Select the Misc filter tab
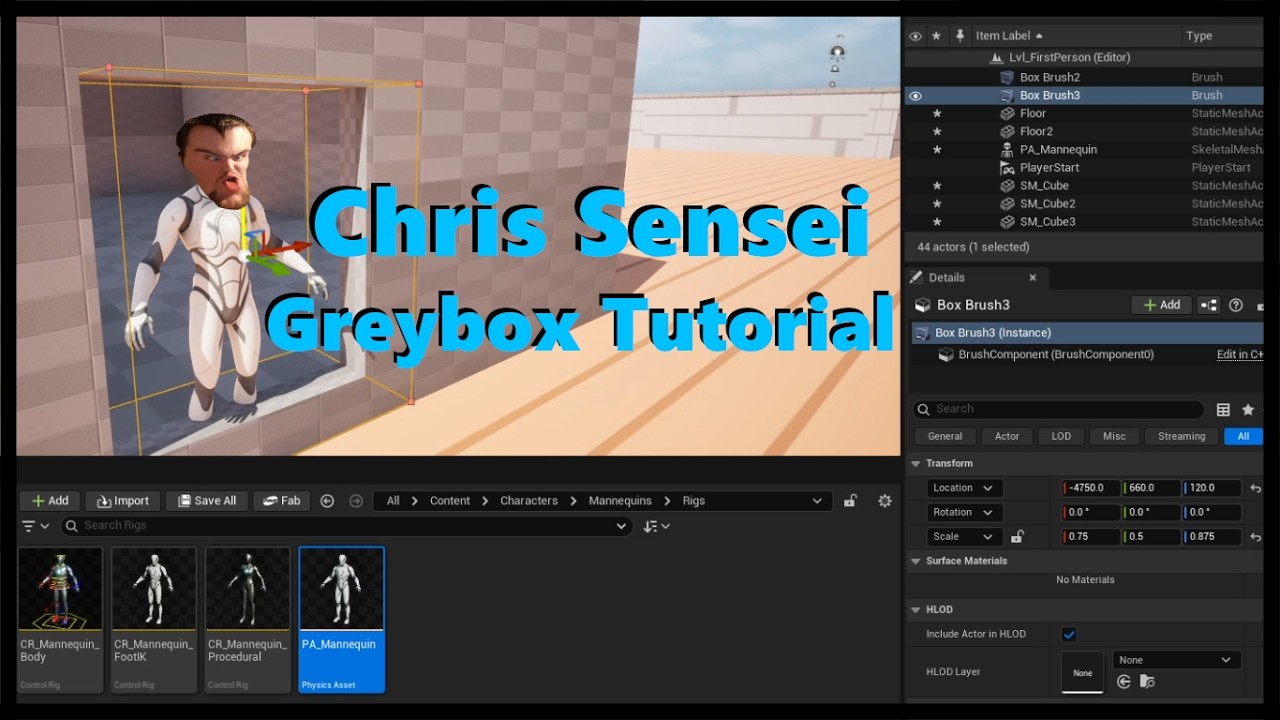The image size is (1280, 720). coord(1114,436)
